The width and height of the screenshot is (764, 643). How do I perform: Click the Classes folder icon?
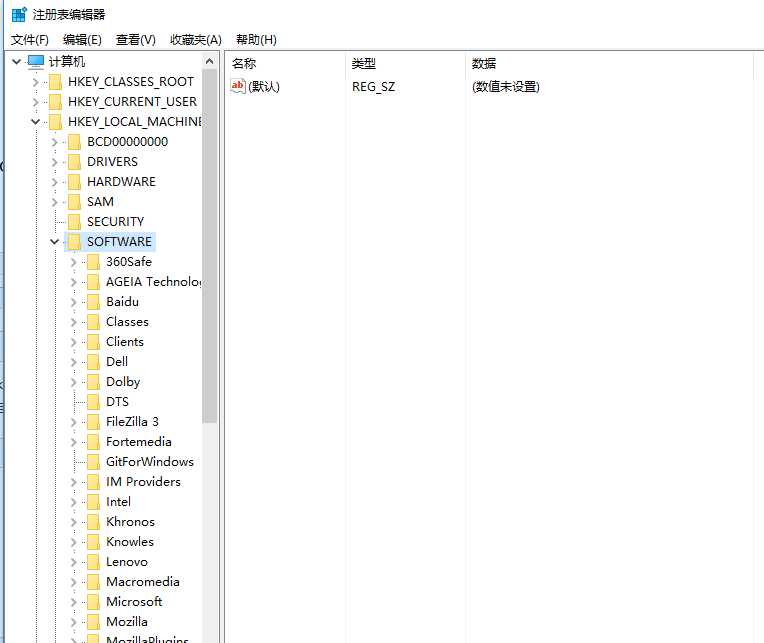coord(94,322)
